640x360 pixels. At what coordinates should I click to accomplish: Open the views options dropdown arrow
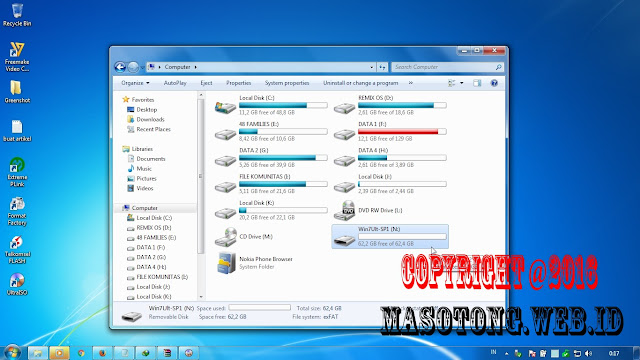pos(462,83)
